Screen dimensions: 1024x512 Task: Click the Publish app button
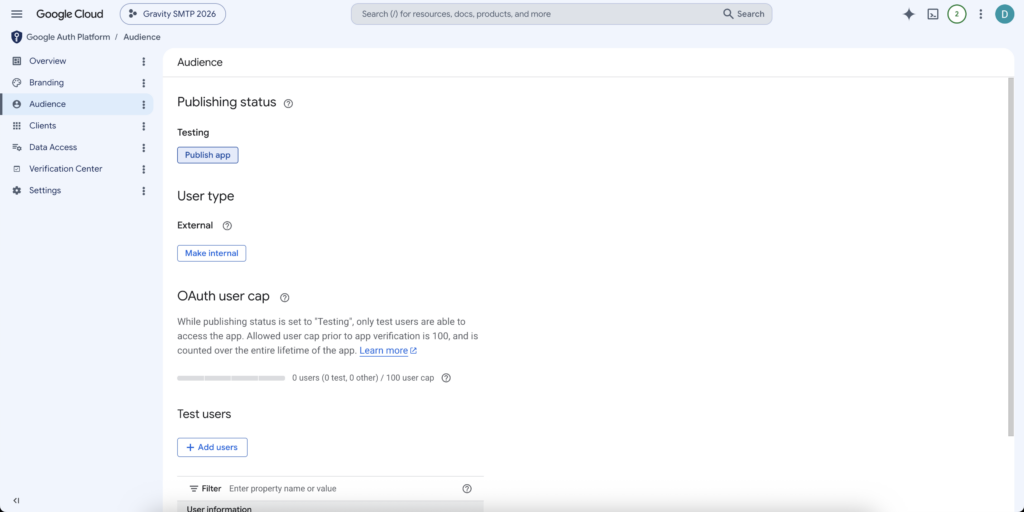(208, 155)
